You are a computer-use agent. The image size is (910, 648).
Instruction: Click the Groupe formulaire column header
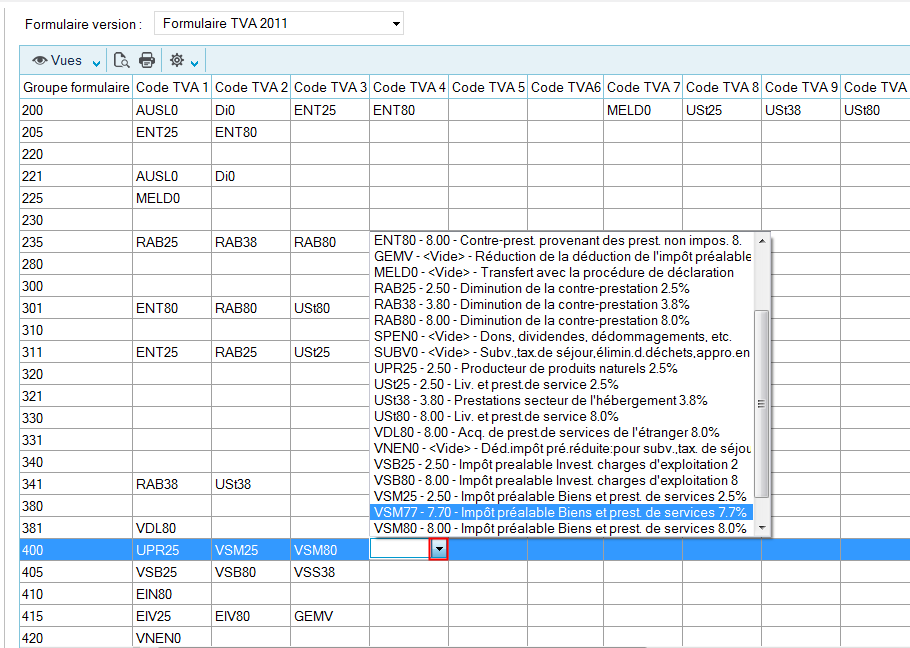(x=76, y=88)
